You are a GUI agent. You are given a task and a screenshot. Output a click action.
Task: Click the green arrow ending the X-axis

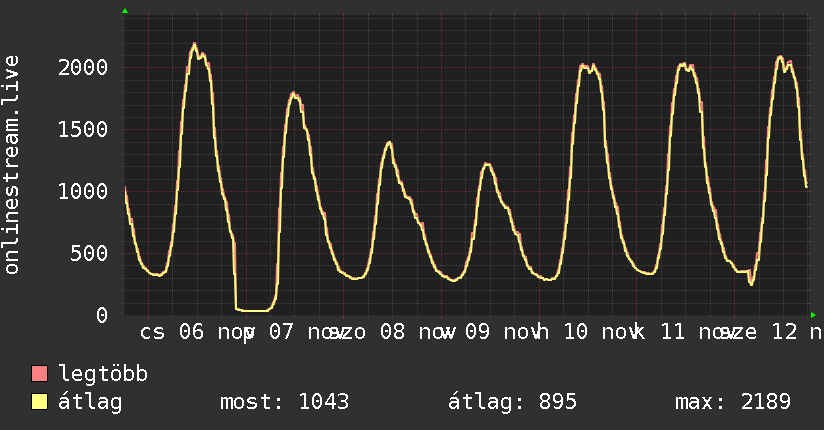[813, 314]
